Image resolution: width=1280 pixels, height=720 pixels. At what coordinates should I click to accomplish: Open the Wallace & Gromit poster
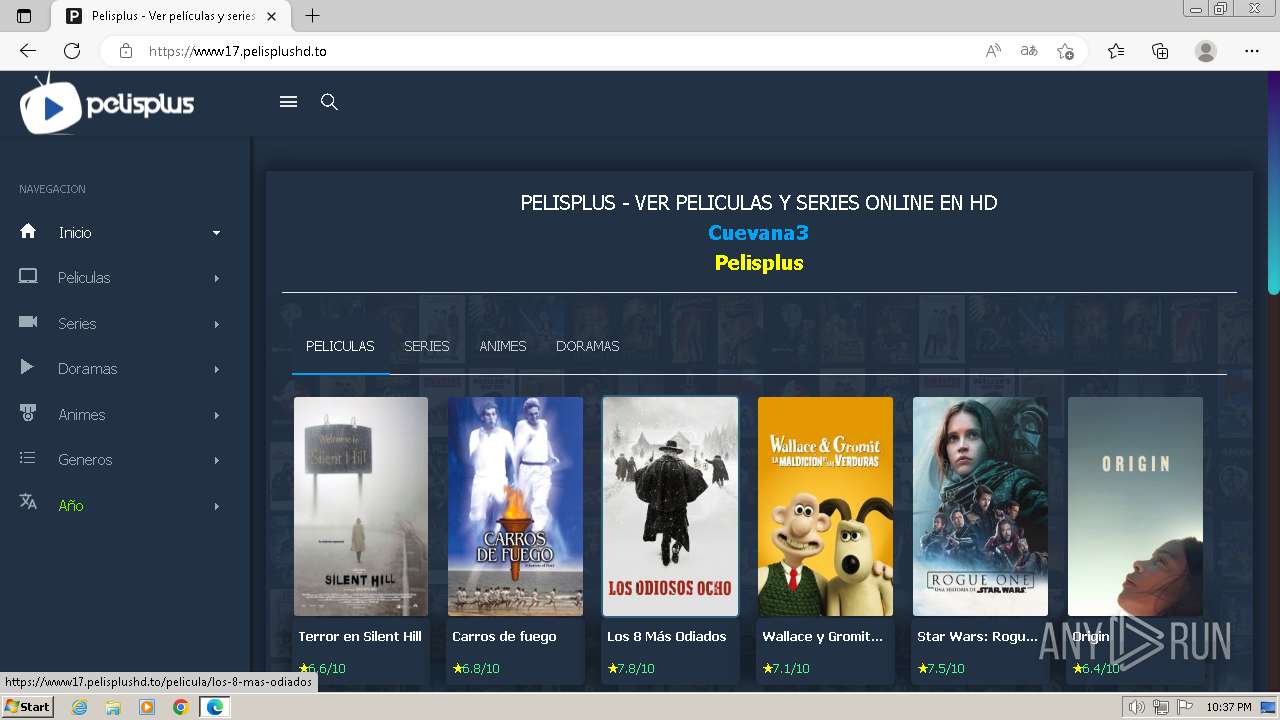[825, 506]
